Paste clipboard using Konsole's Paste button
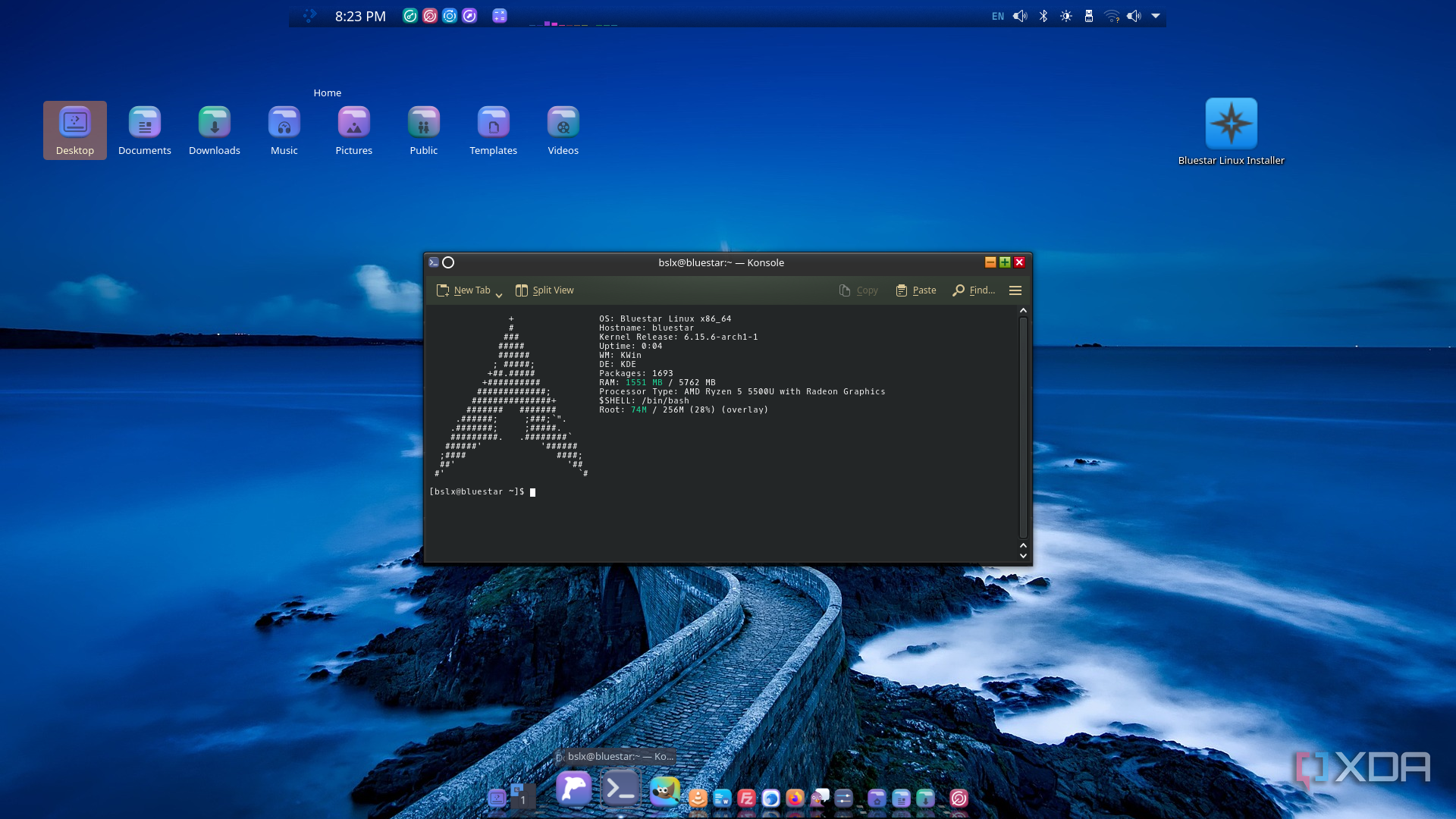 pos(915,290)
